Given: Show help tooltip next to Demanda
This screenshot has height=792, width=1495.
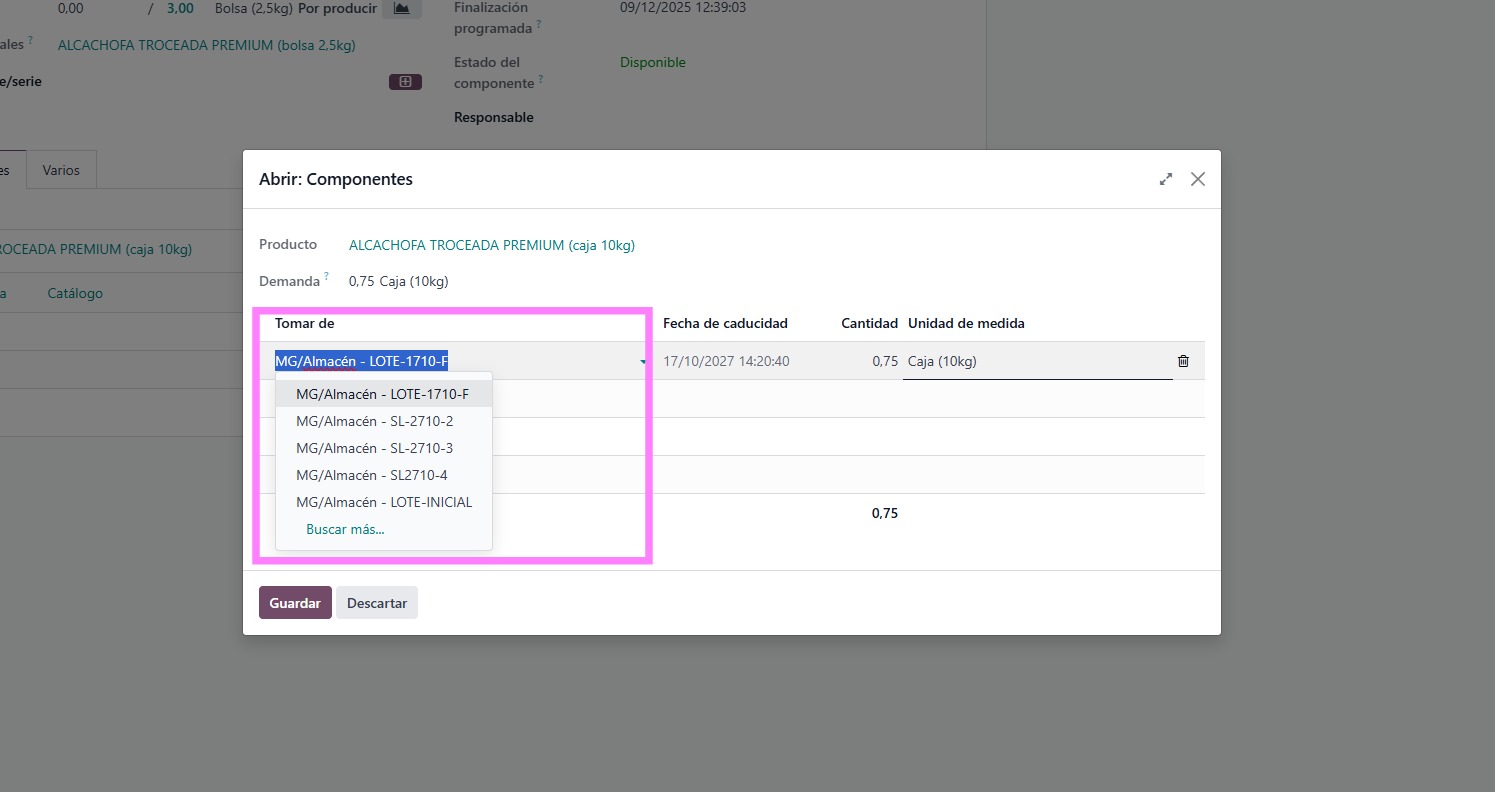Looking at the screenshot, I should [x=326, y=277].
